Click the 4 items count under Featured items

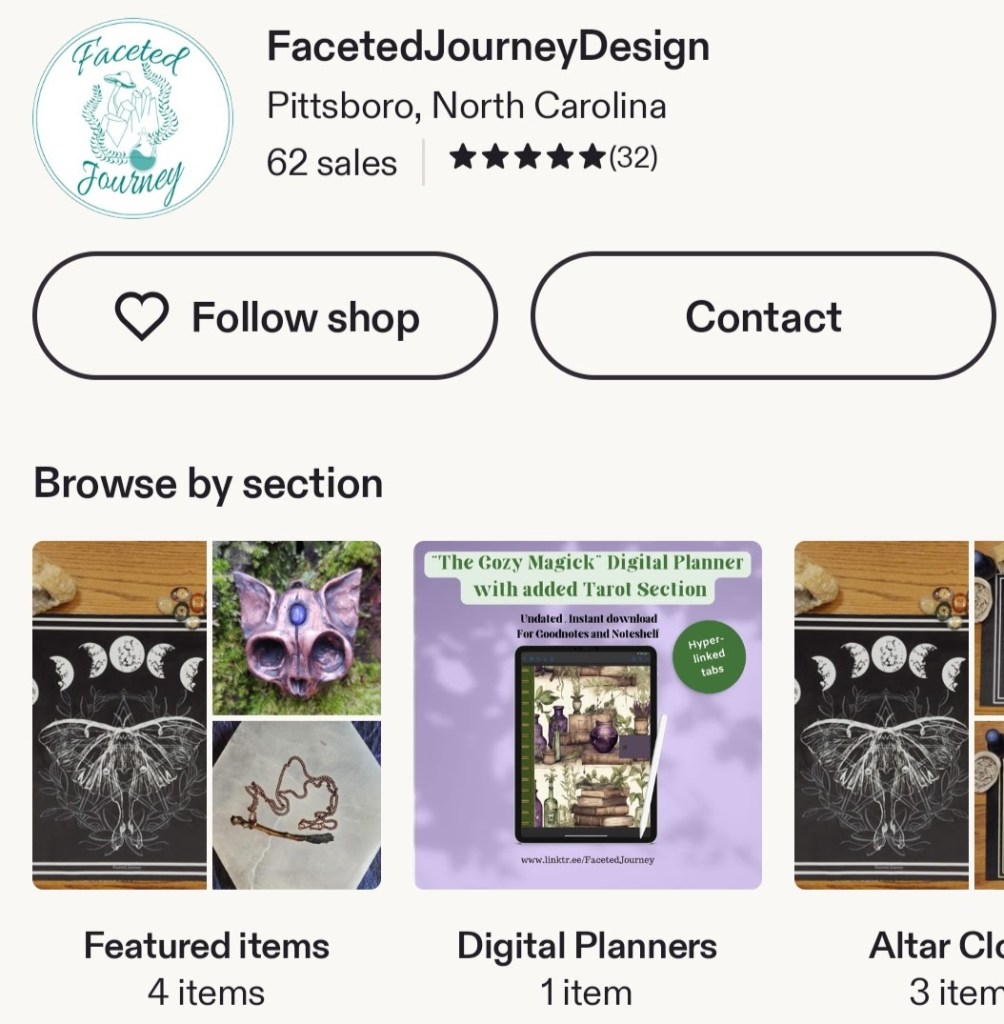[206, 992]
